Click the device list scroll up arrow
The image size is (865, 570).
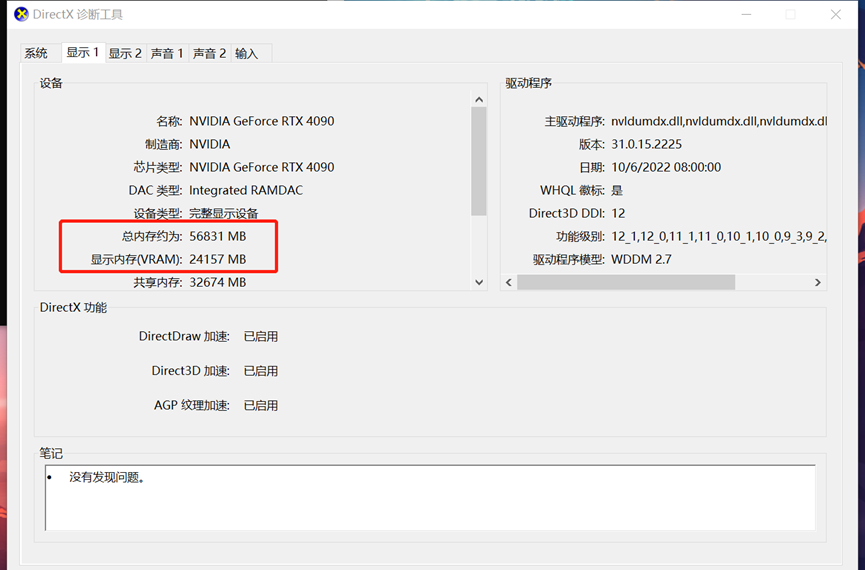click(x=479, y=100)
